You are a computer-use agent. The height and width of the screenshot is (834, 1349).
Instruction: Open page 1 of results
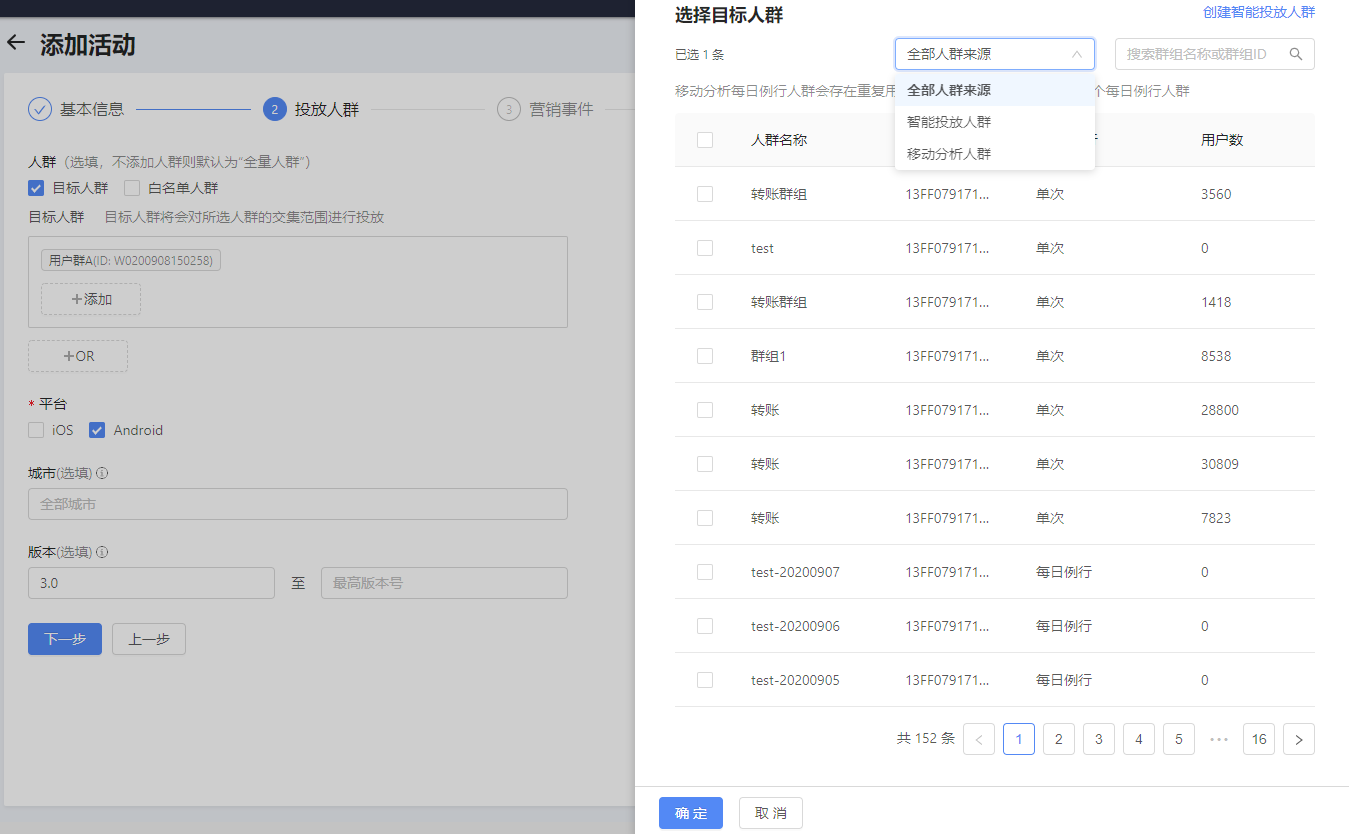pos(1019,739)
